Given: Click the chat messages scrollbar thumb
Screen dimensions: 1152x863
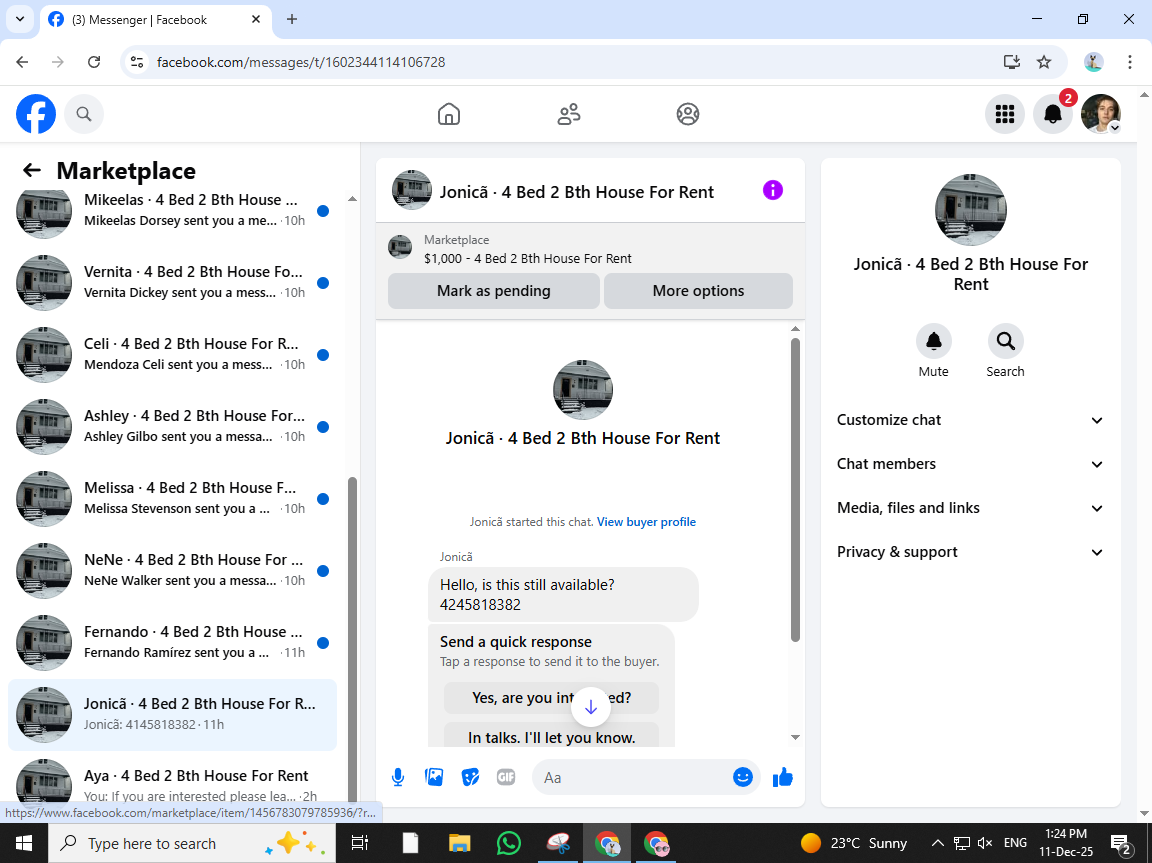Looking at the screenshot, I should click(795, 489).
